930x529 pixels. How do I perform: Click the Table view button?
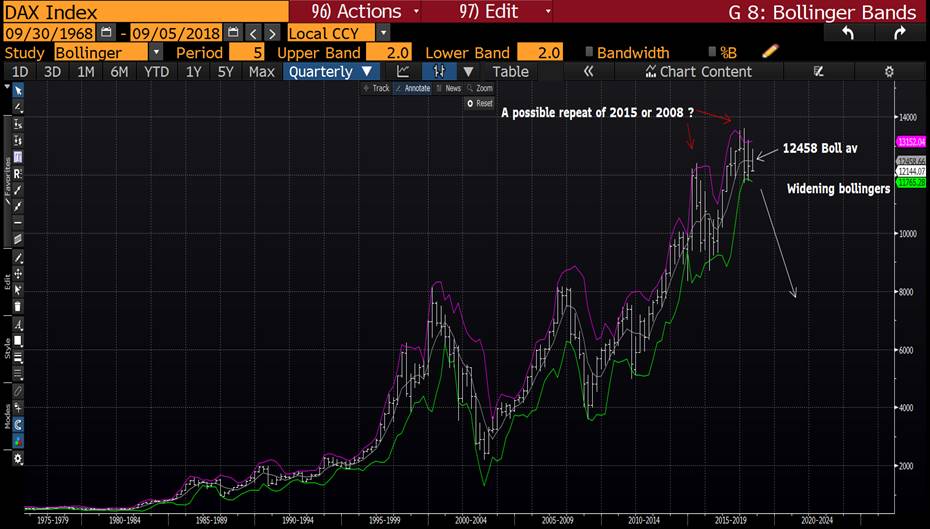(x=510, y=72)
